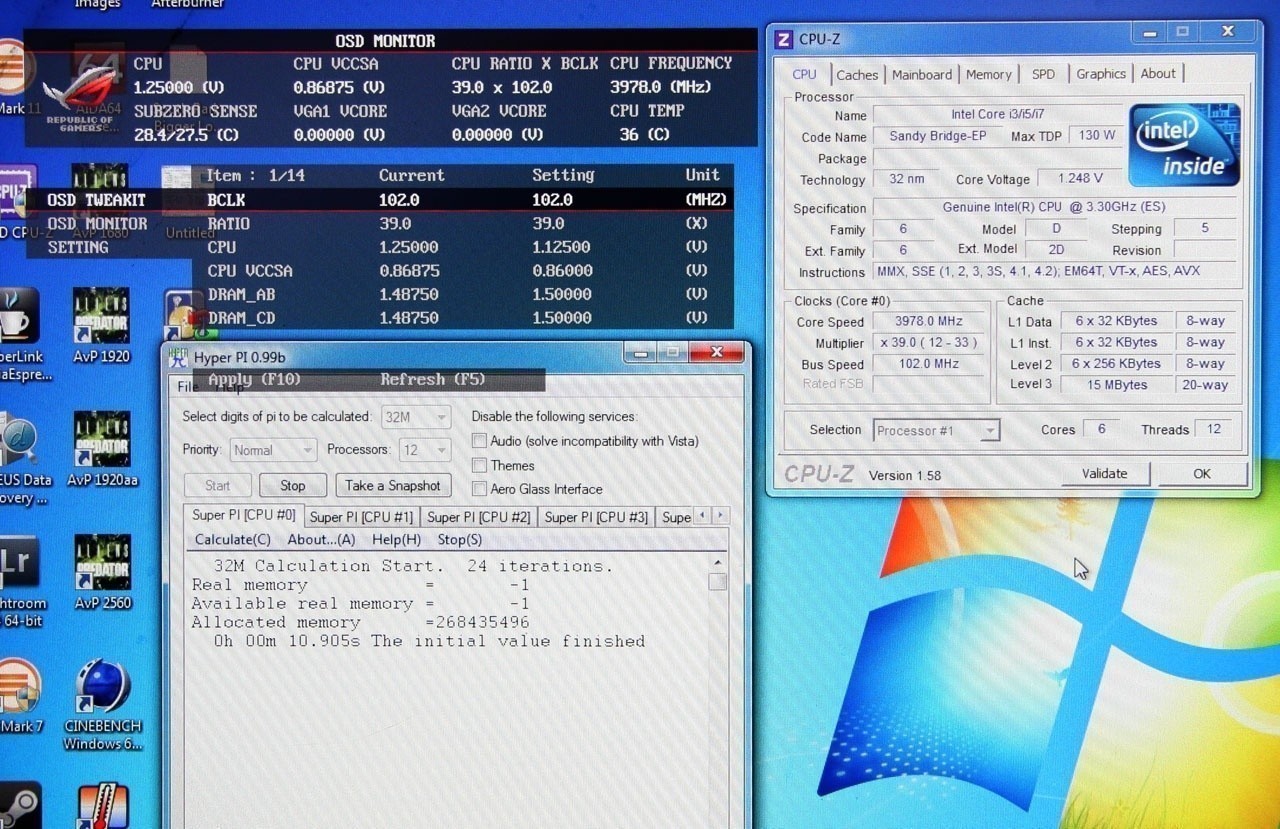
Task: Click the Stop button in Hyper PI
Action: click(x=293, y=485)
